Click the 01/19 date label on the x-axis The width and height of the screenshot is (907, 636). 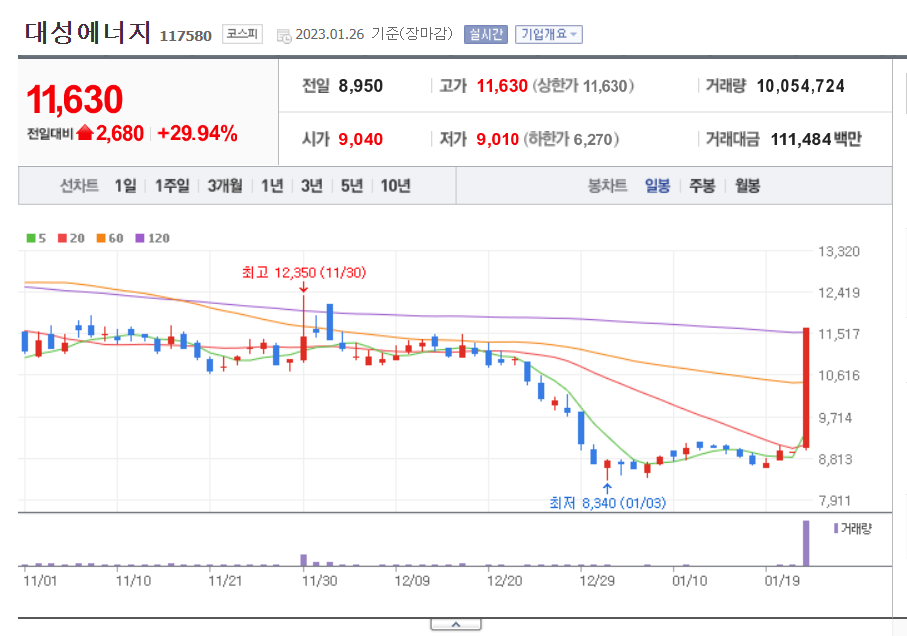[x=781, y=580]
